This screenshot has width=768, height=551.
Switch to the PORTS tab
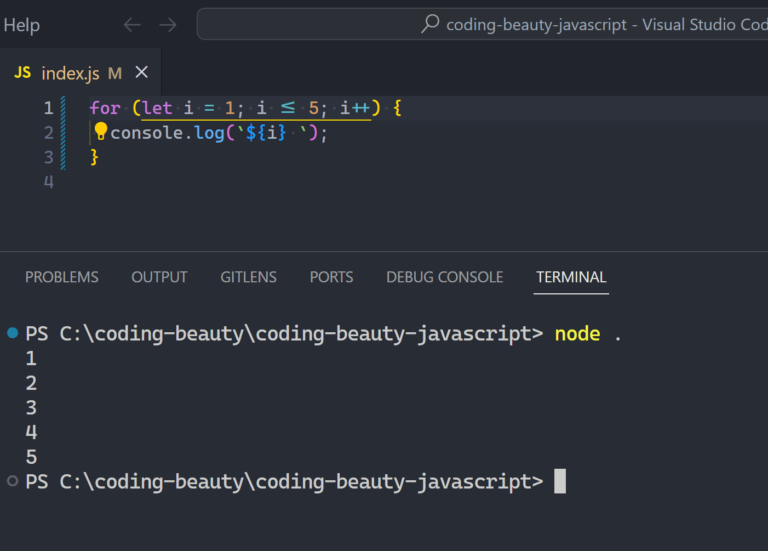(331, 277)
